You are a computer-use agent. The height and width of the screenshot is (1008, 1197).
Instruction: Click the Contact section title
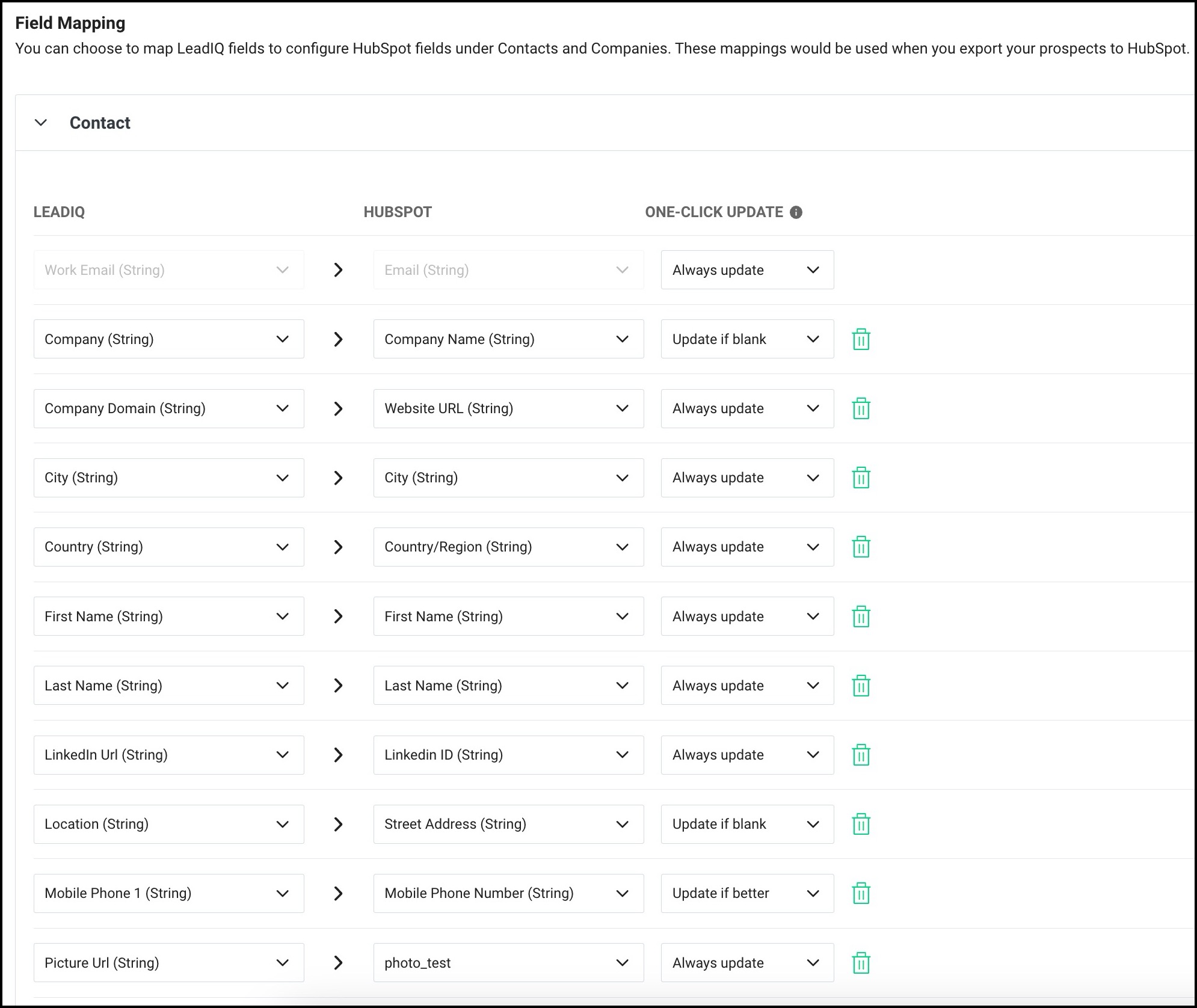click(100, 123)
